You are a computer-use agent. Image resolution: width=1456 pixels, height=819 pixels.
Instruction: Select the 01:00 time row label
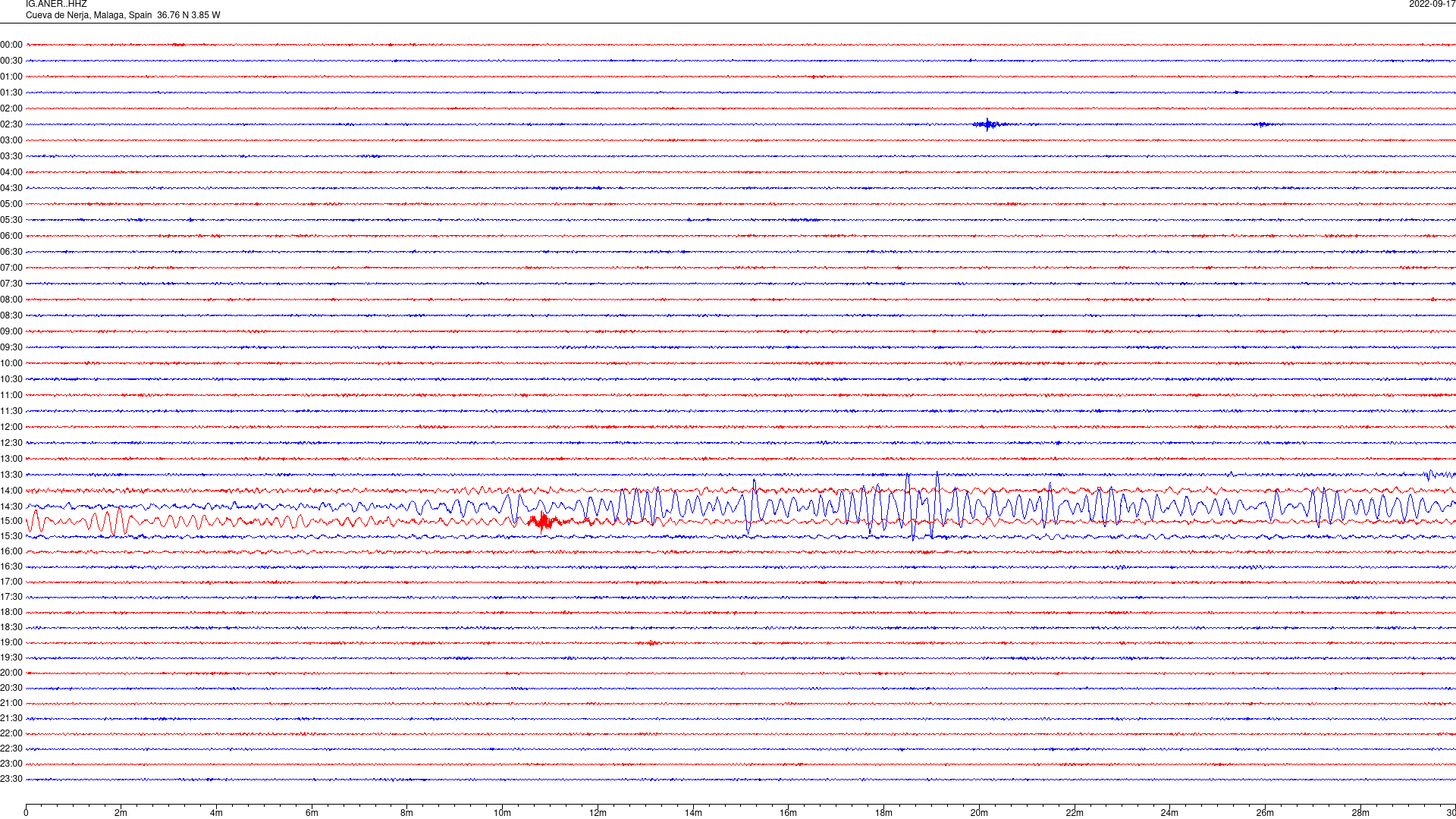(11, 77)
